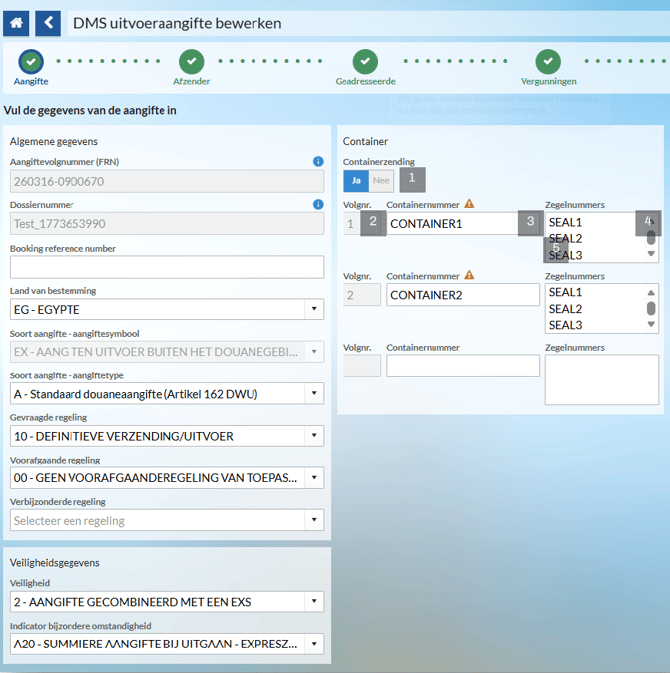Click the FRN field 260316-0900670

click(167, 181)
